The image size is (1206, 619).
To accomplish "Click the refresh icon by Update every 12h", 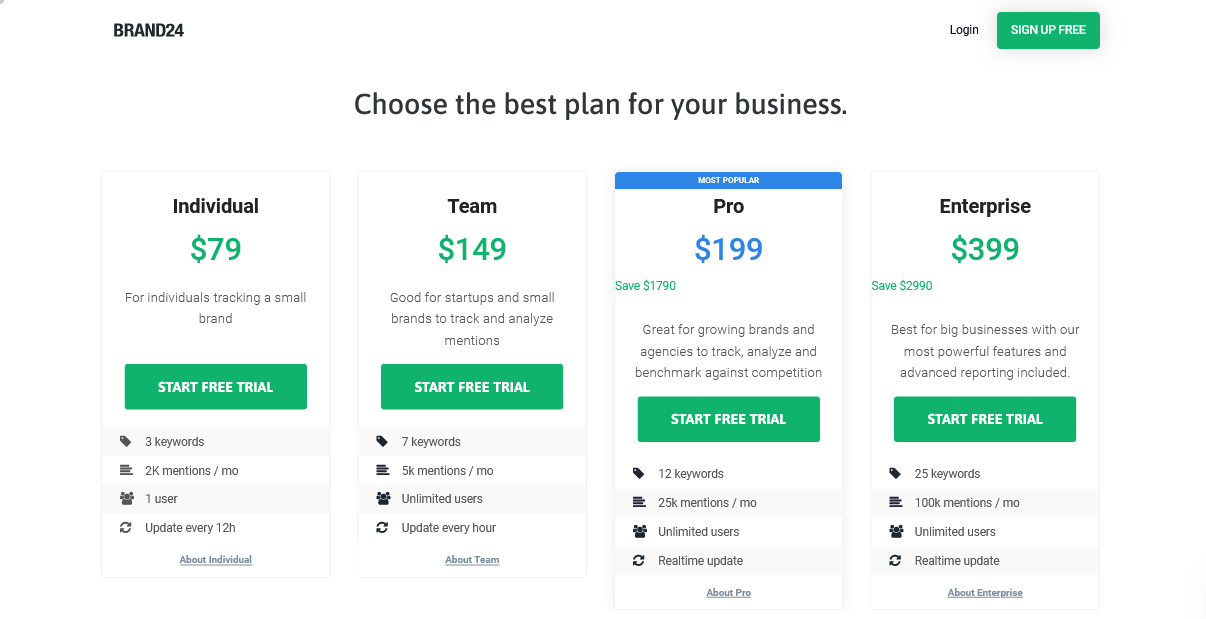I will point(125,527).
